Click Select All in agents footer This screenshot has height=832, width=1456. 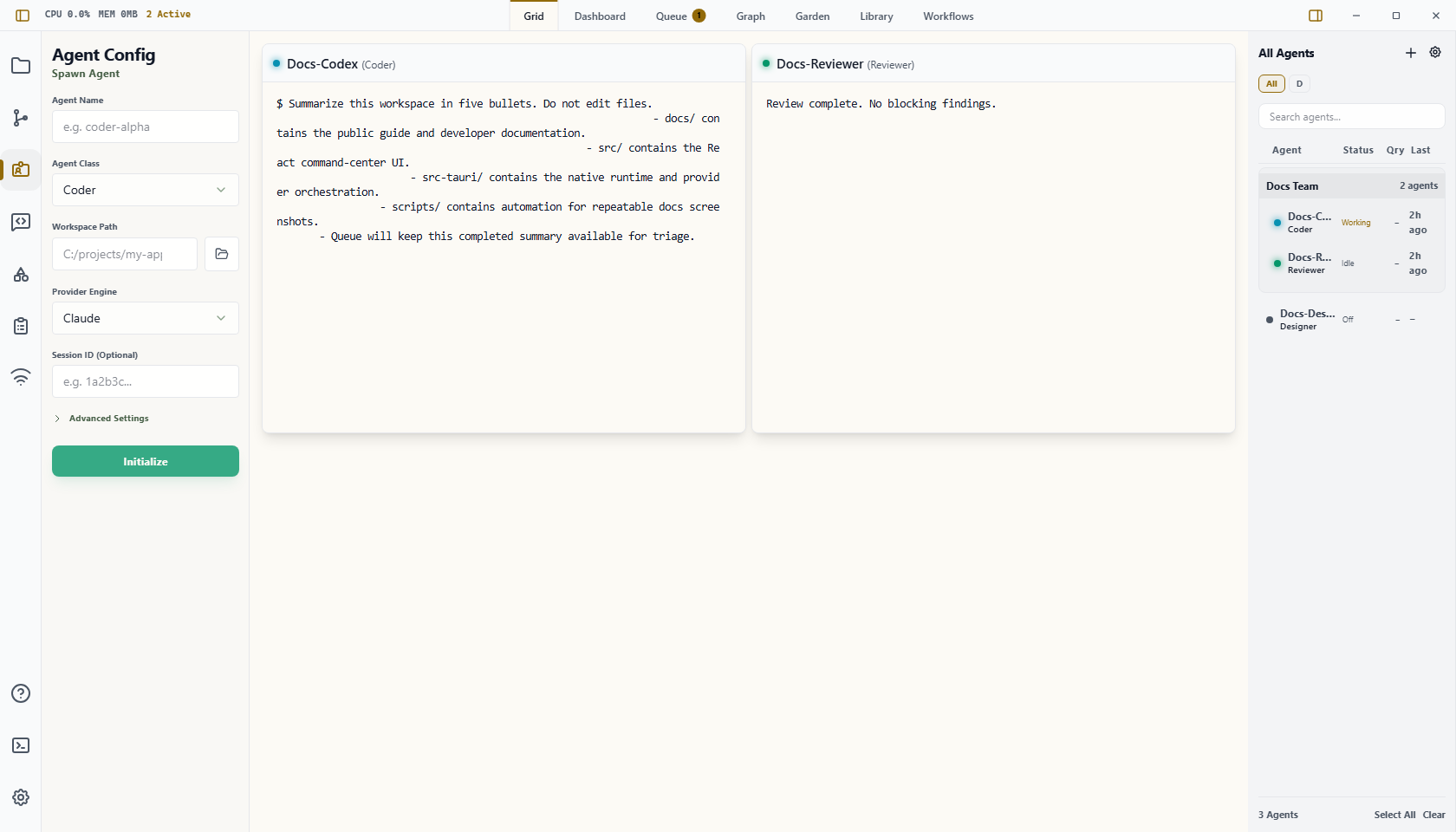(1394, 815)
